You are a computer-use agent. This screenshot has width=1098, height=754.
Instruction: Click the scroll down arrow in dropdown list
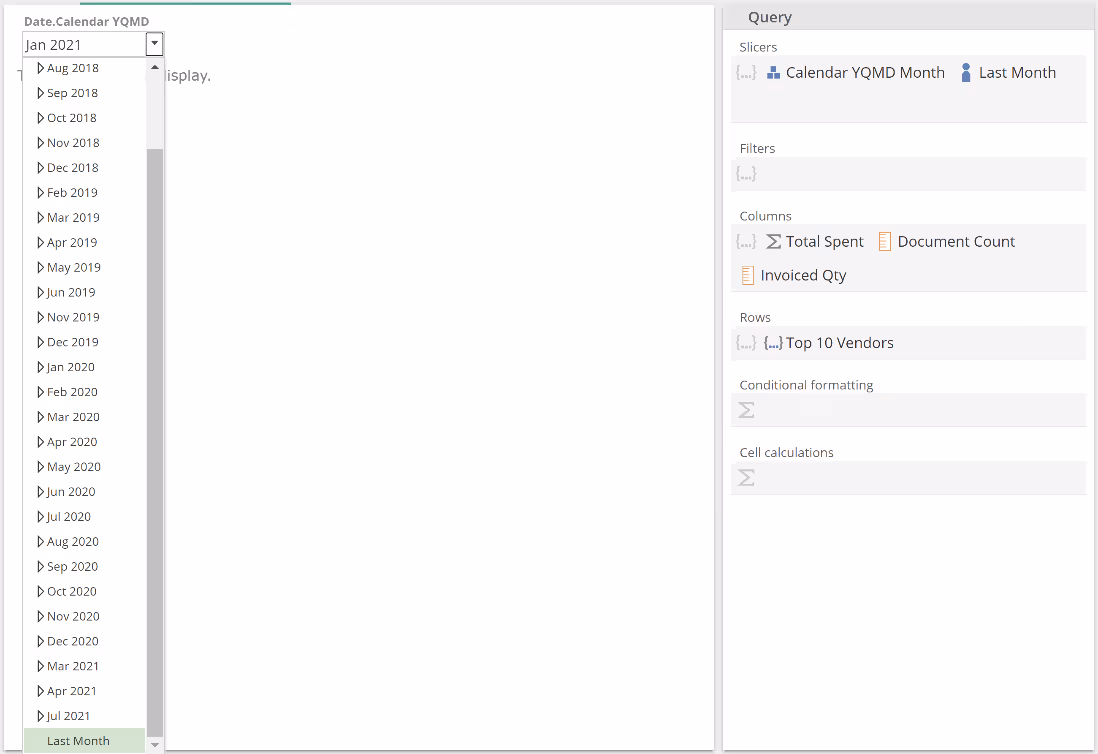point(155,744)
